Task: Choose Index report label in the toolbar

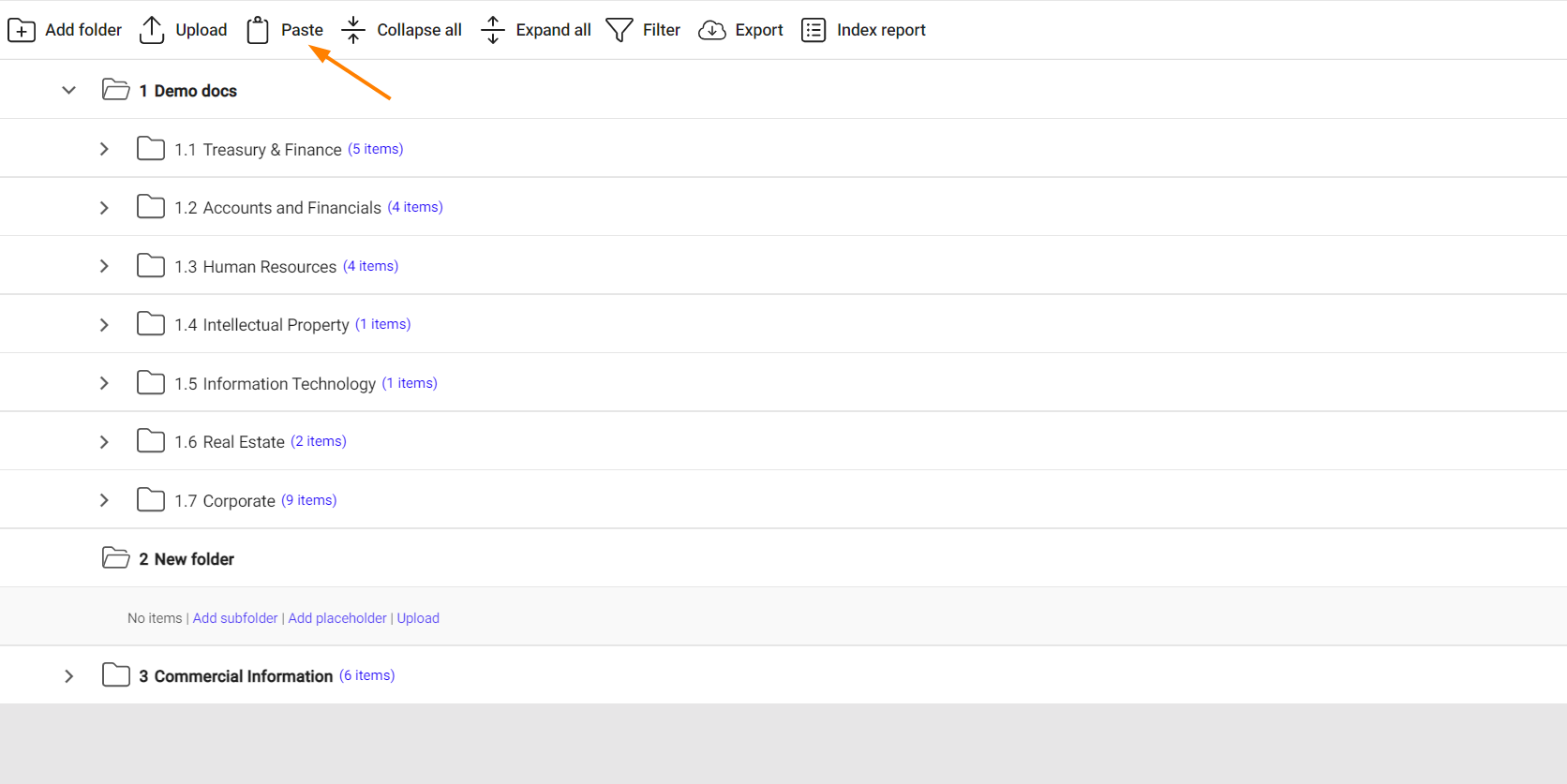Action: pos(881,30)
